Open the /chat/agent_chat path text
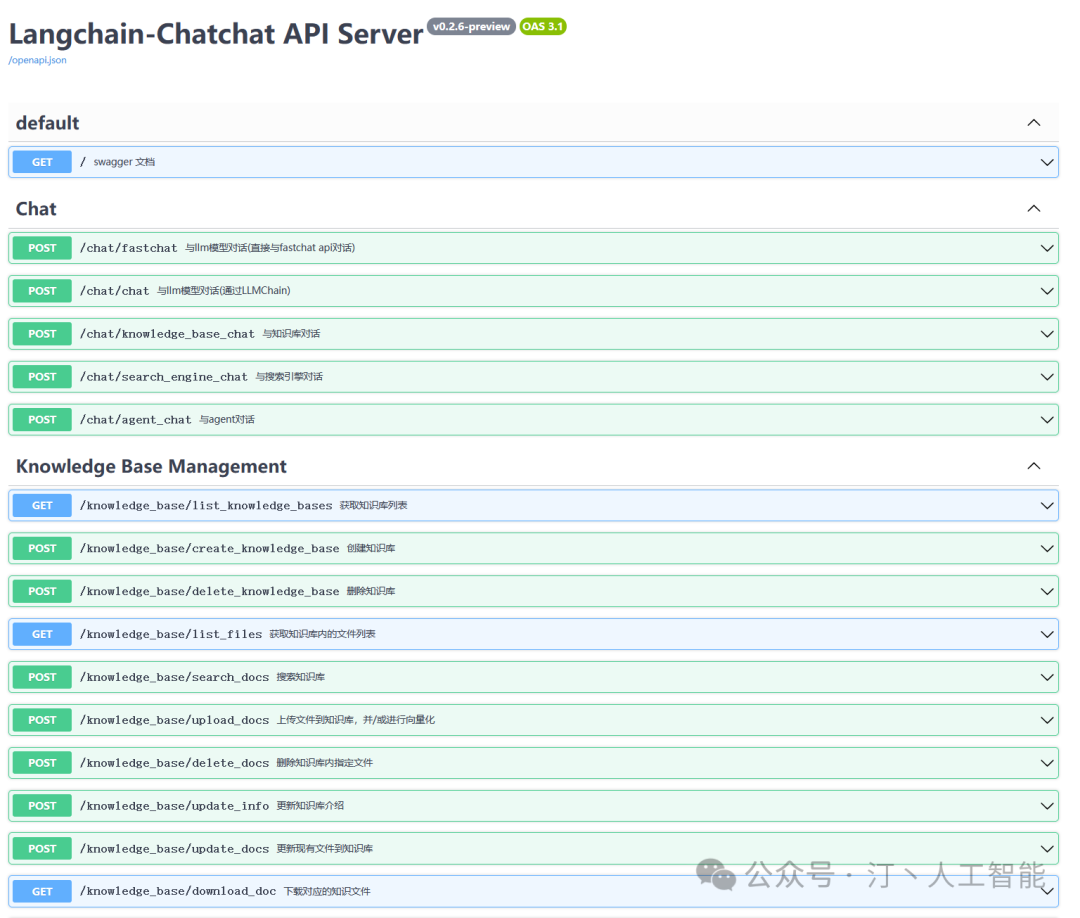Image resolution: width=1080 pixels, height=918 pixels. pos(136,419)
